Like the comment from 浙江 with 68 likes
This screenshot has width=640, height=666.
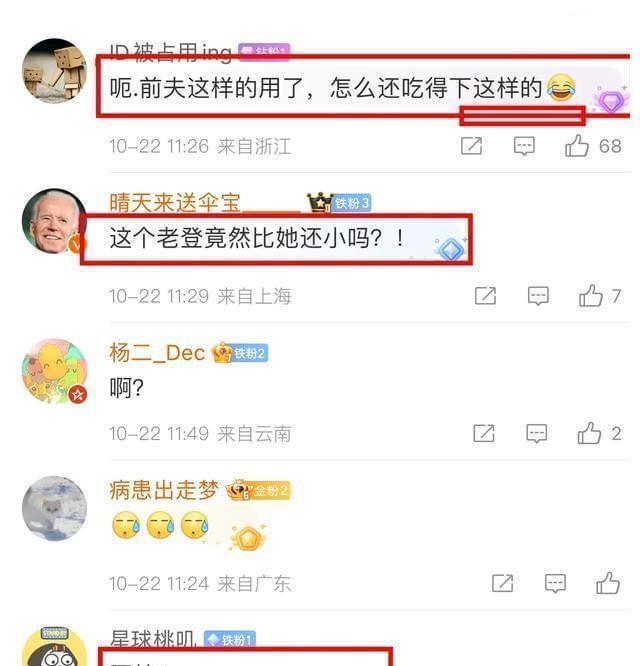(577, 146)
